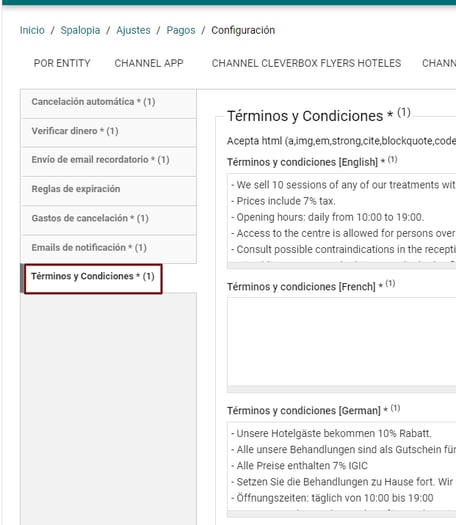The image size is (456, 525).
Task: Select Emails de notificación section
Action: [x=108, y=248]
